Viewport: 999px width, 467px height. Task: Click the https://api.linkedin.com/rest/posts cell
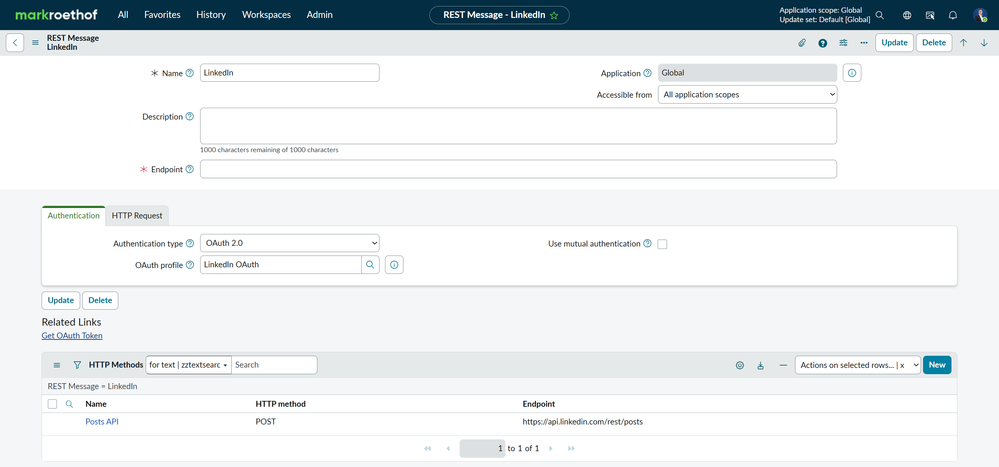click(x=582, y=422)
